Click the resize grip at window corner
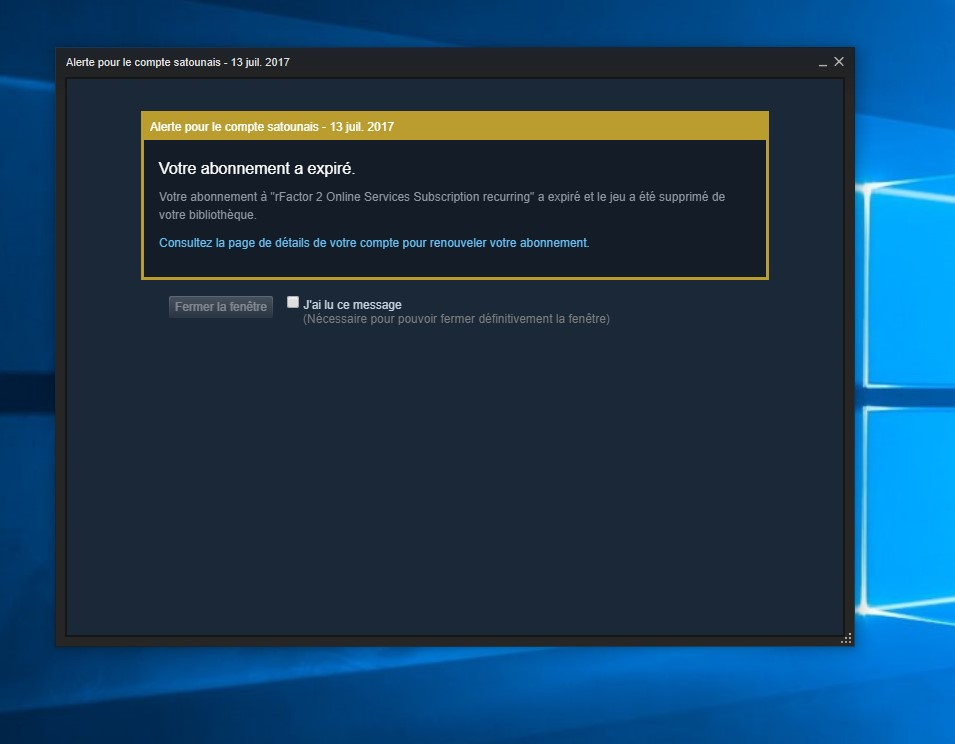955x744 pixels. pos(846,638)
